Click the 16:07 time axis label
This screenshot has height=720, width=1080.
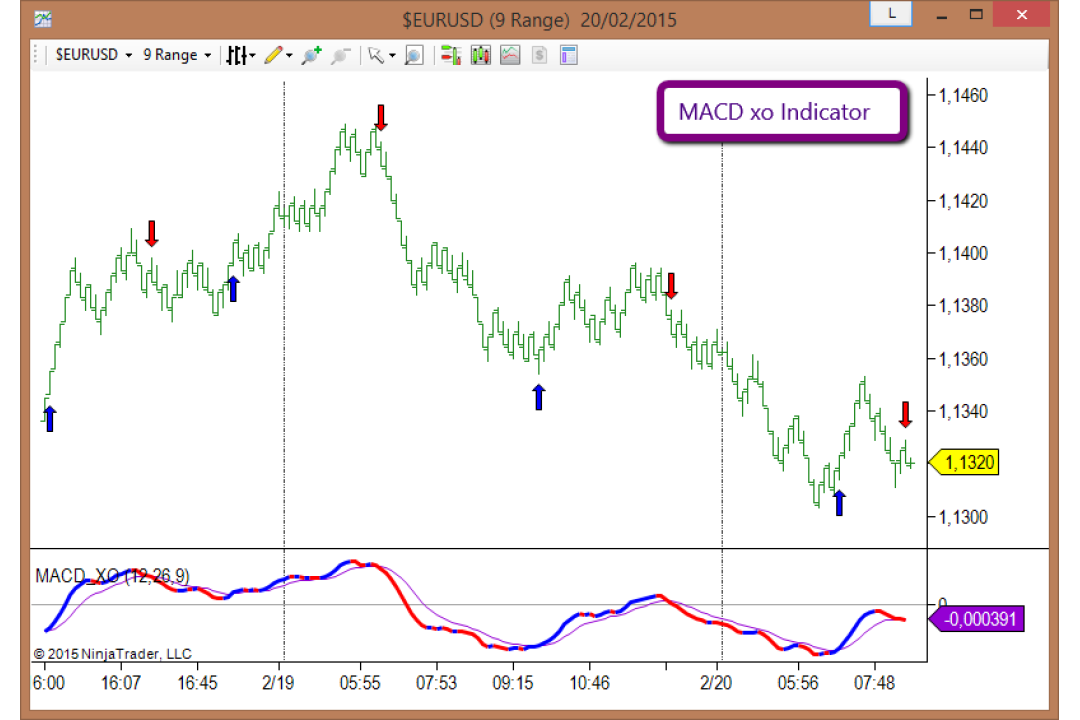tap(121, 683)
